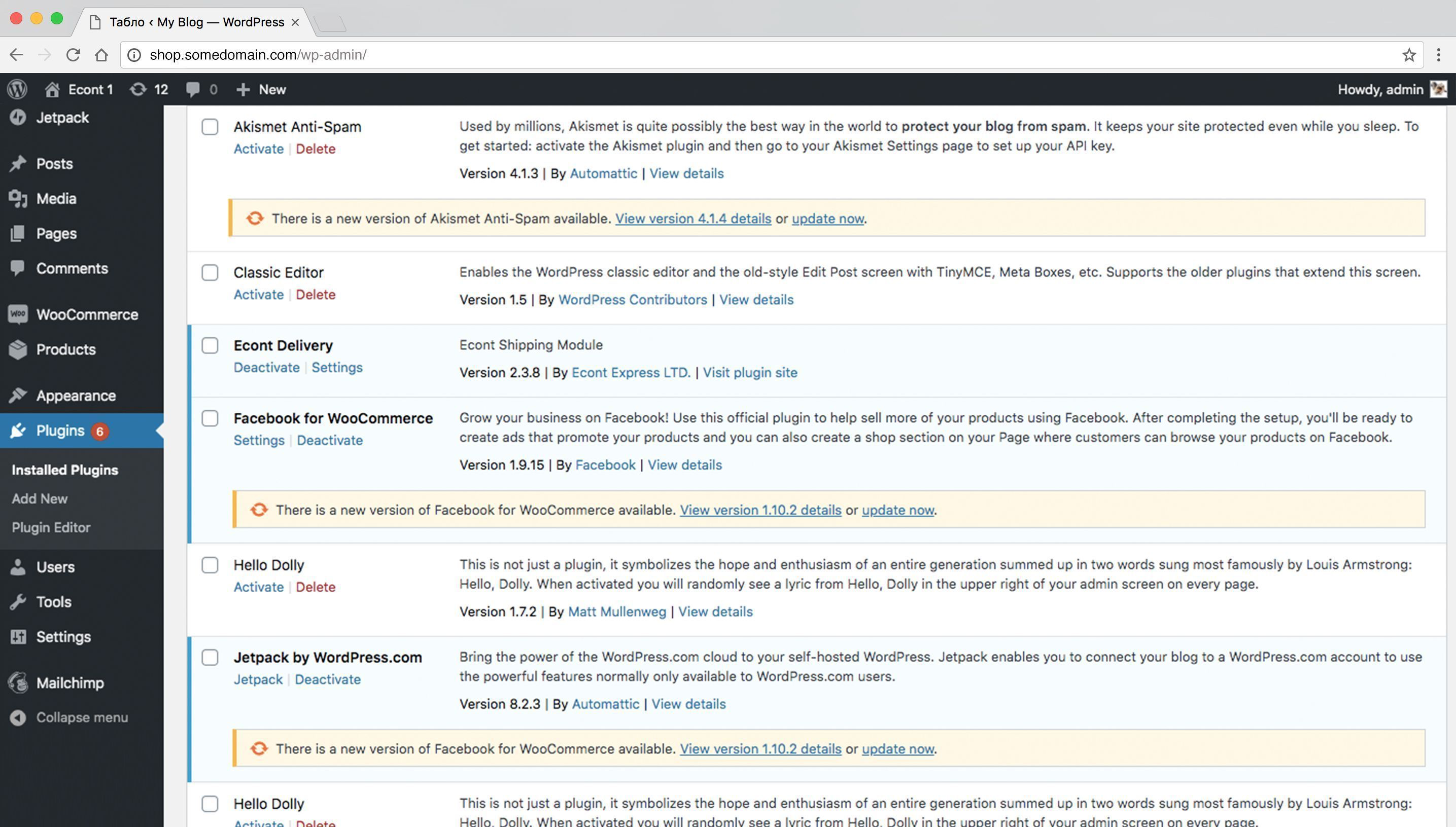Delete the Classic Editor plugin

(316, 295)
